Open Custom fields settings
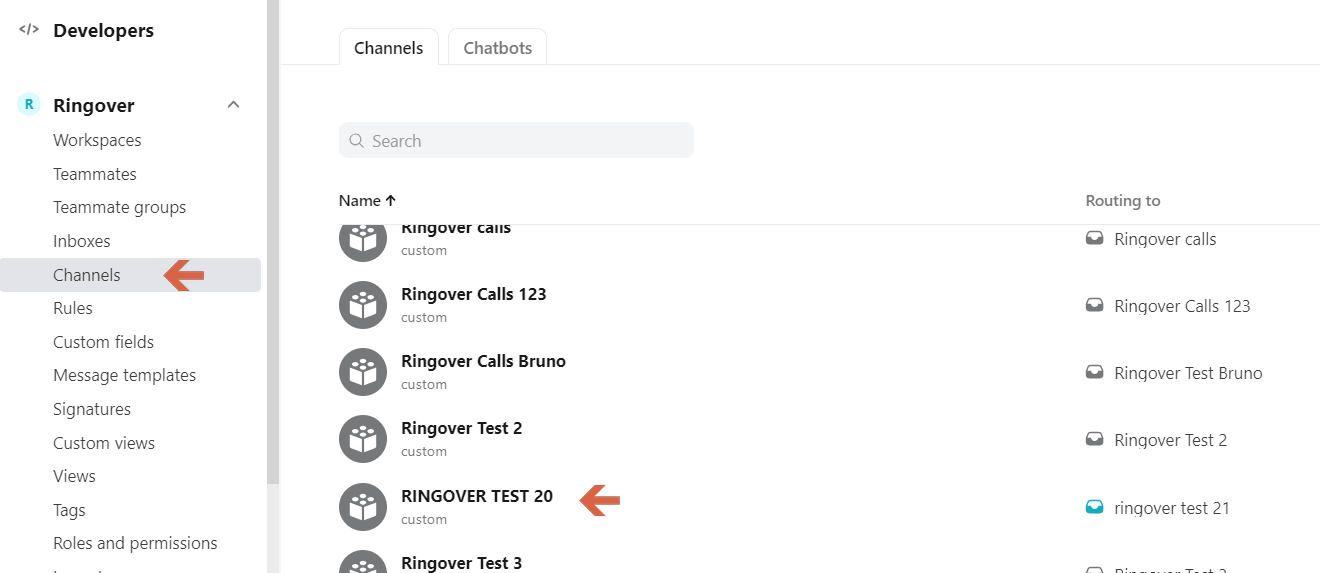Image resolution: width=1320 pixels, height=573 pixels. (x=104, y=342)
